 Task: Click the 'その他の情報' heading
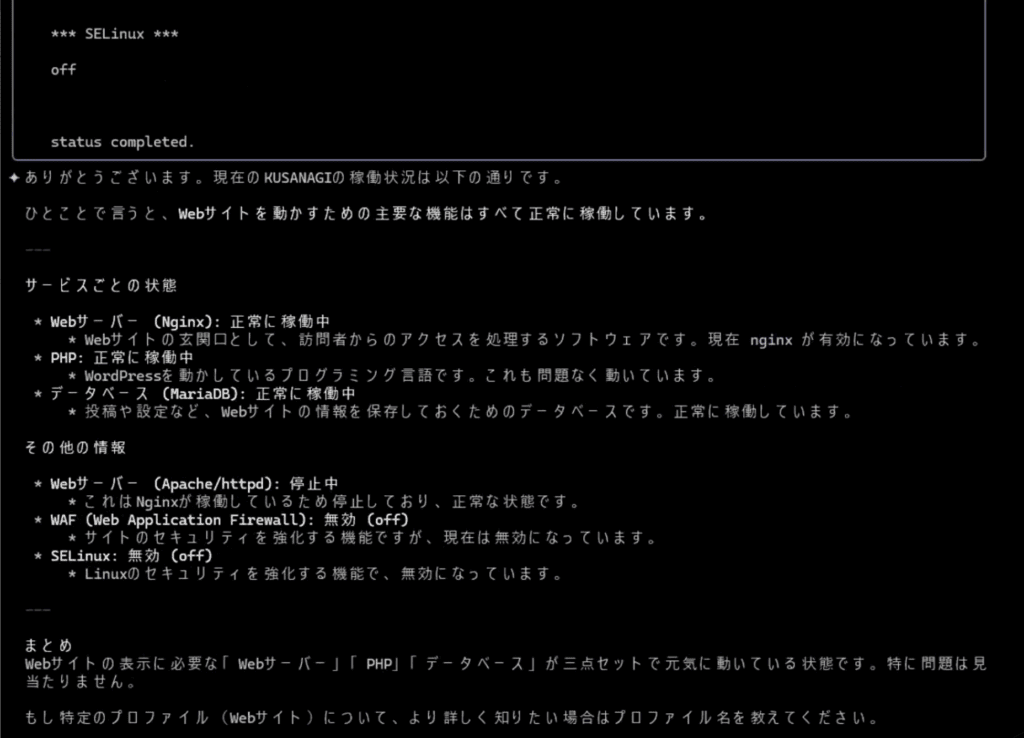click(x=75, y=447)
